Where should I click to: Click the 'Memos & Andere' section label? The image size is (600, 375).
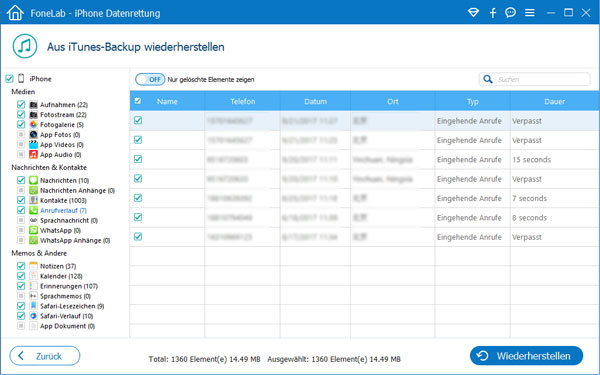coord(39,253)
